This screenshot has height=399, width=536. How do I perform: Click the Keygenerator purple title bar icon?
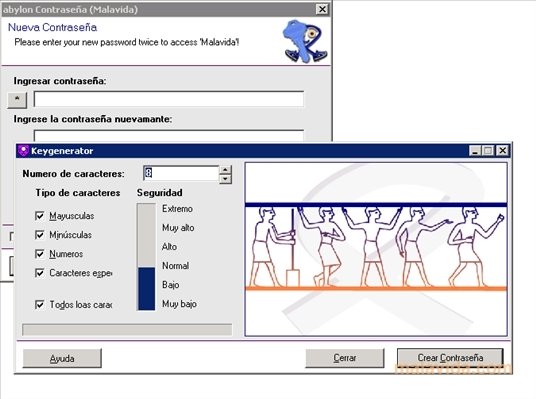23,151
